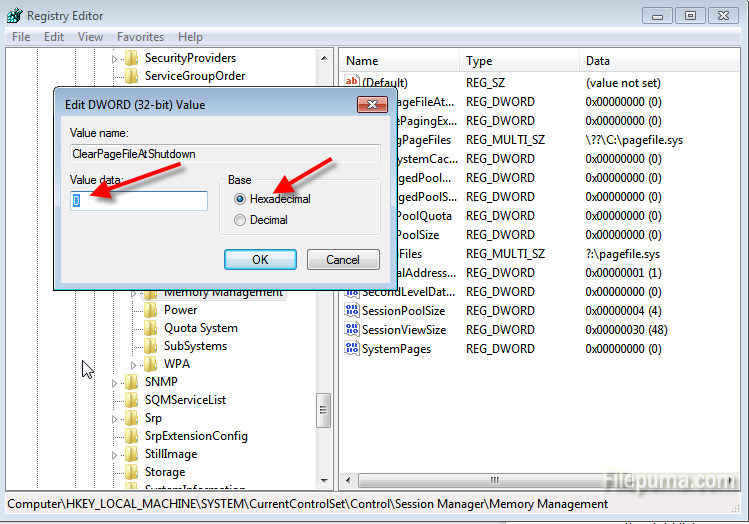The width and height of the screenshot is (749, 524).
Task: Expand the SNMP tree node
Action: (x=114, y=382)
